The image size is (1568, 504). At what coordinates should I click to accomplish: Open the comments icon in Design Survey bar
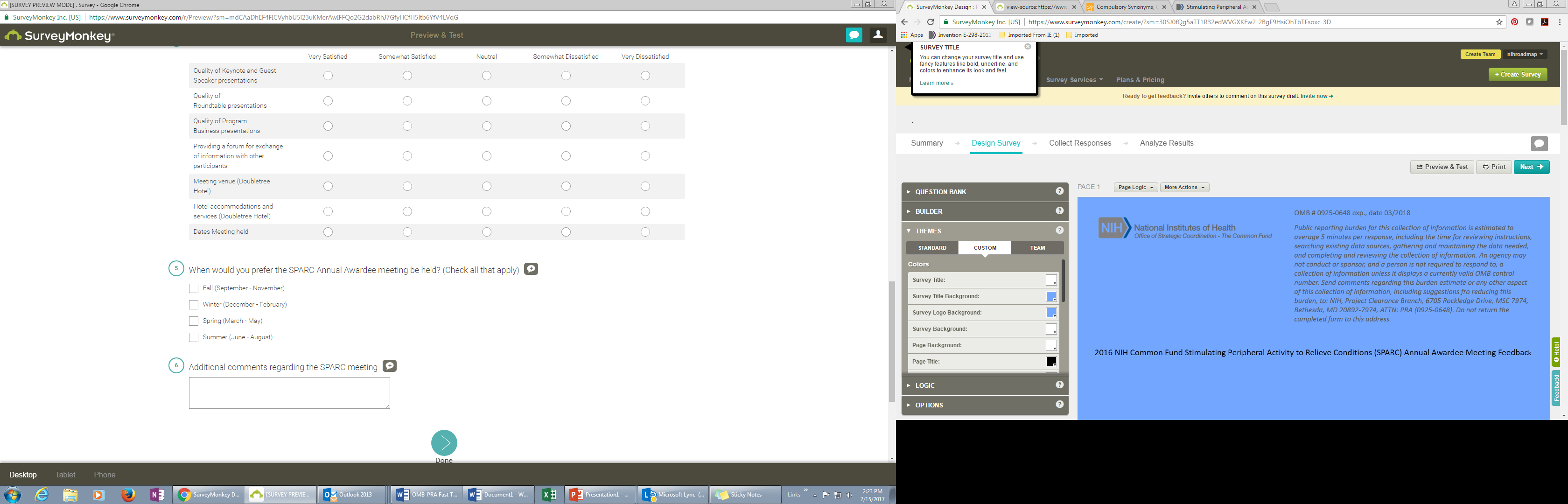[x=1539, y=144]
